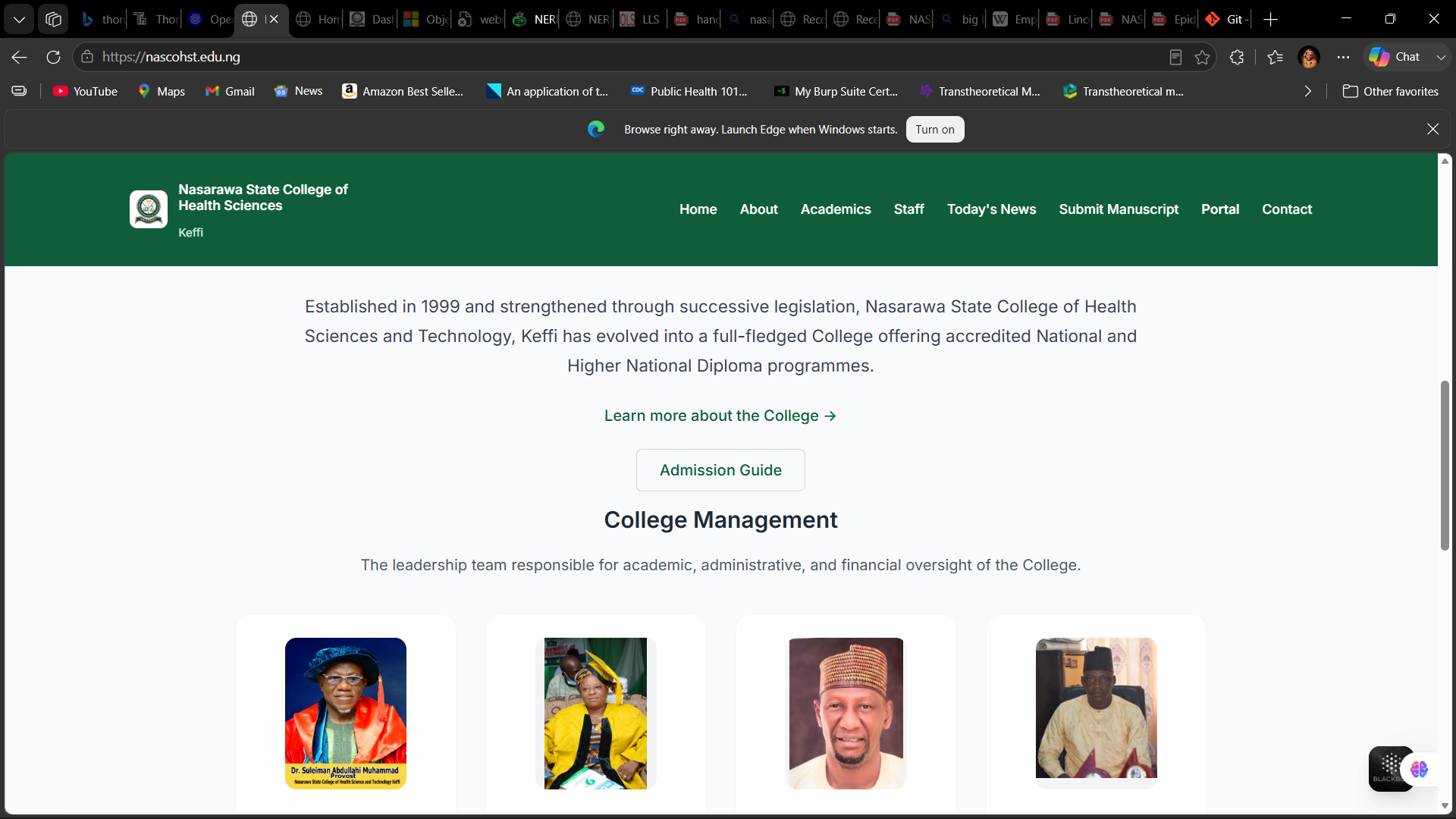Turn on Edge launch at Windows startup
Screen dimensions: 1456x819
(935, 130)
